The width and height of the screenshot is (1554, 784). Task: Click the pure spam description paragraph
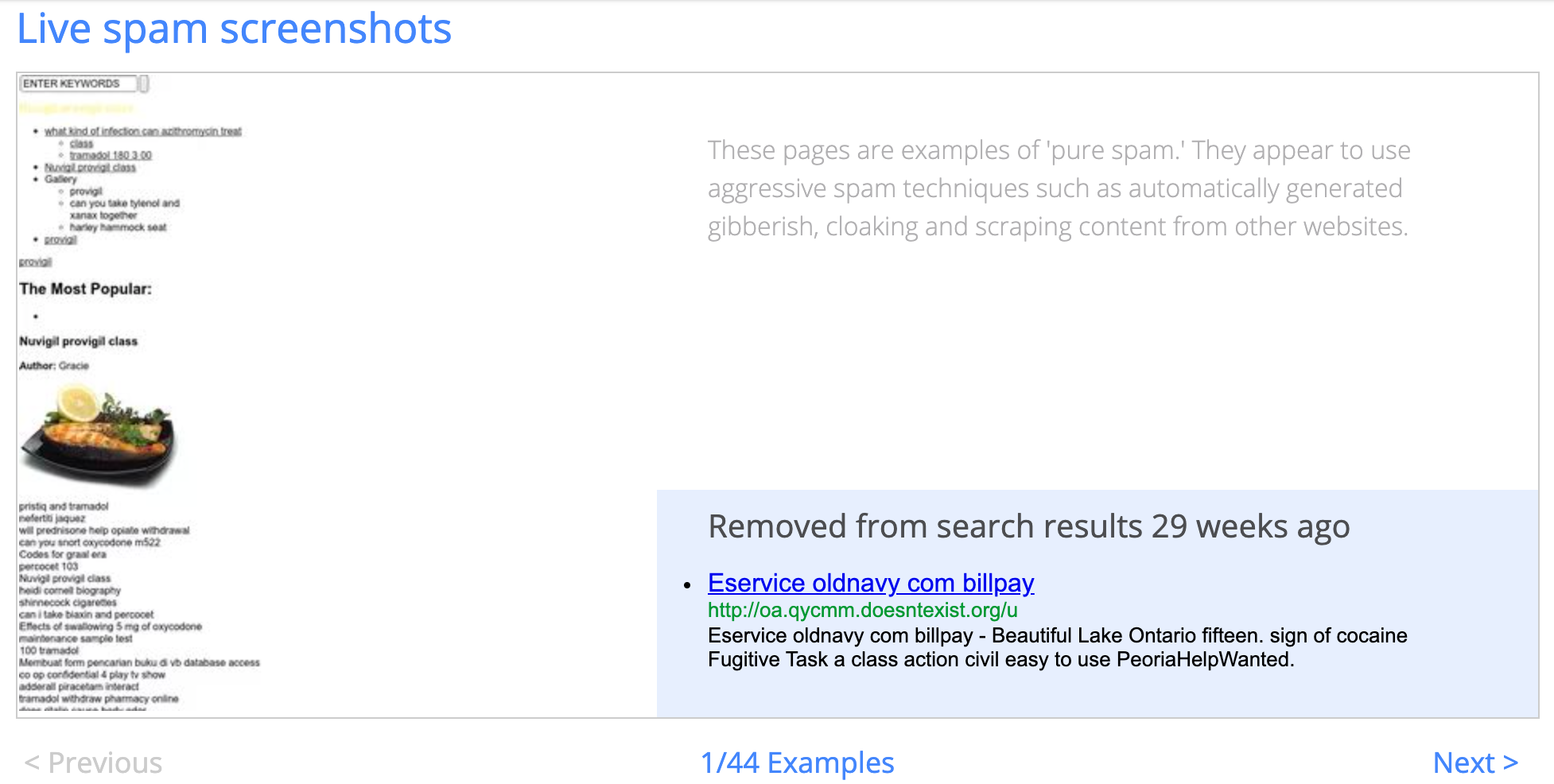tap(1059, 188)
